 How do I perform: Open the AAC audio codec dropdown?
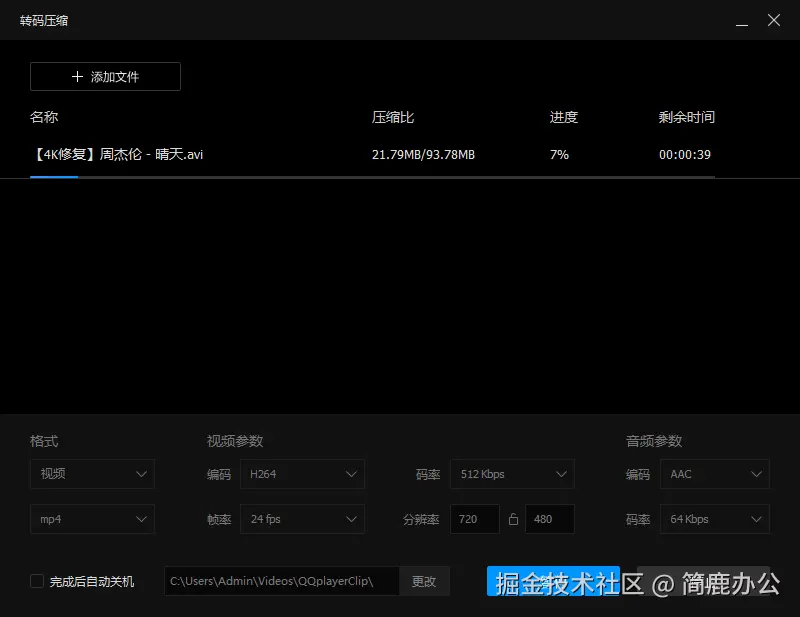pyautogui.click(x=714, y=474)
